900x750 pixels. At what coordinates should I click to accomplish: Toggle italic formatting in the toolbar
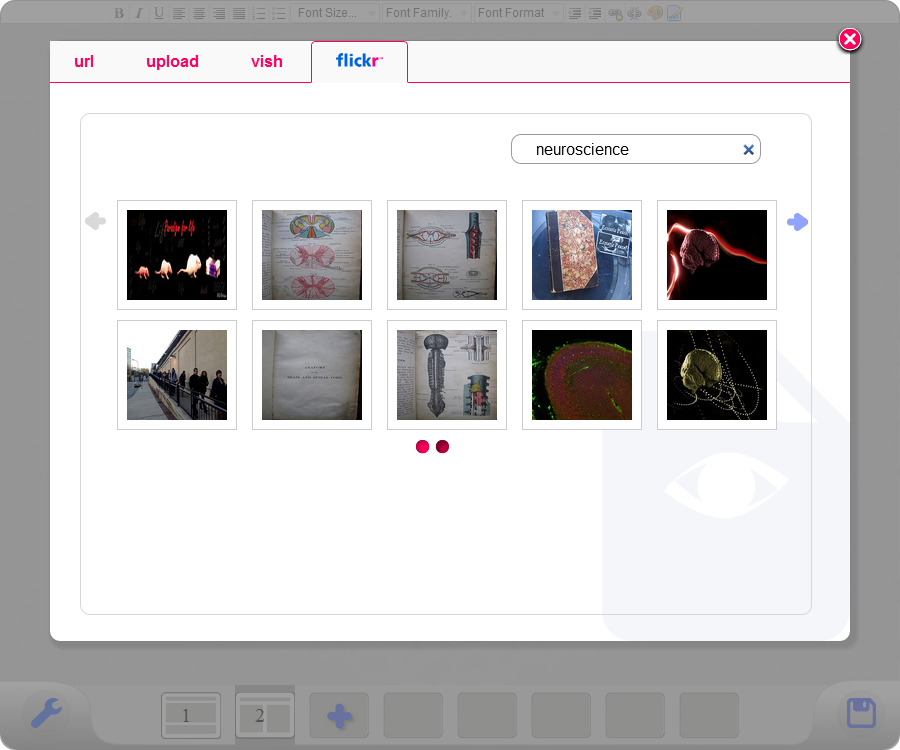coord(139,13)
